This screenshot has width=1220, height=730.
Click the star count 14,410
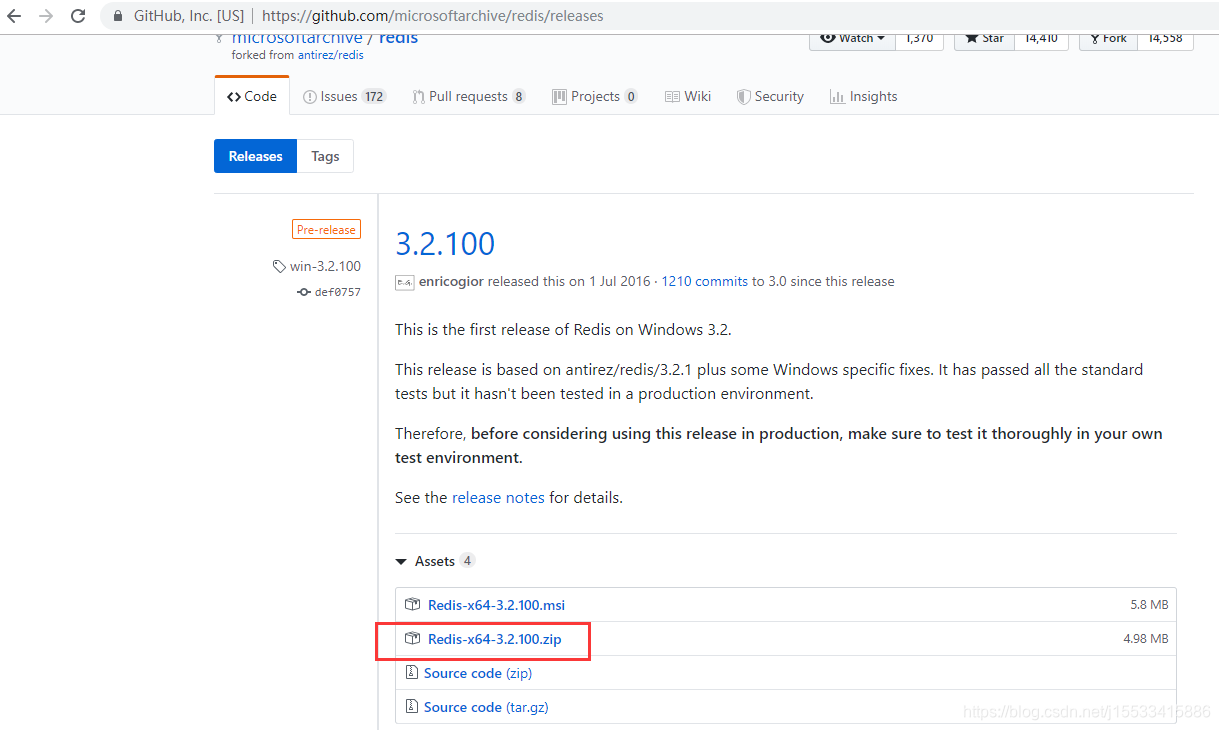pos(1041,39)
